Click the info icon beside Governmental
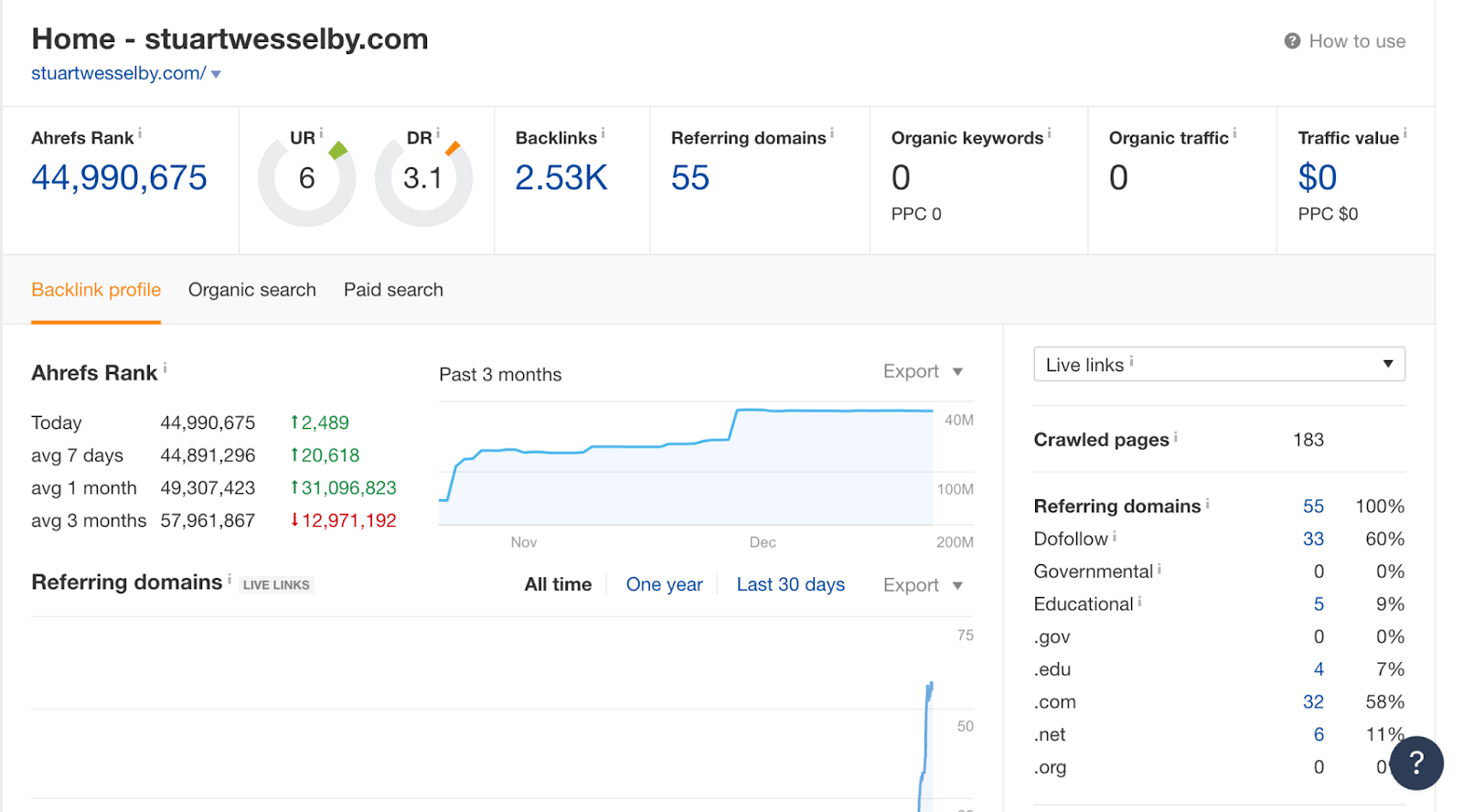The image size is (1463, 812). pos(1159,569)
